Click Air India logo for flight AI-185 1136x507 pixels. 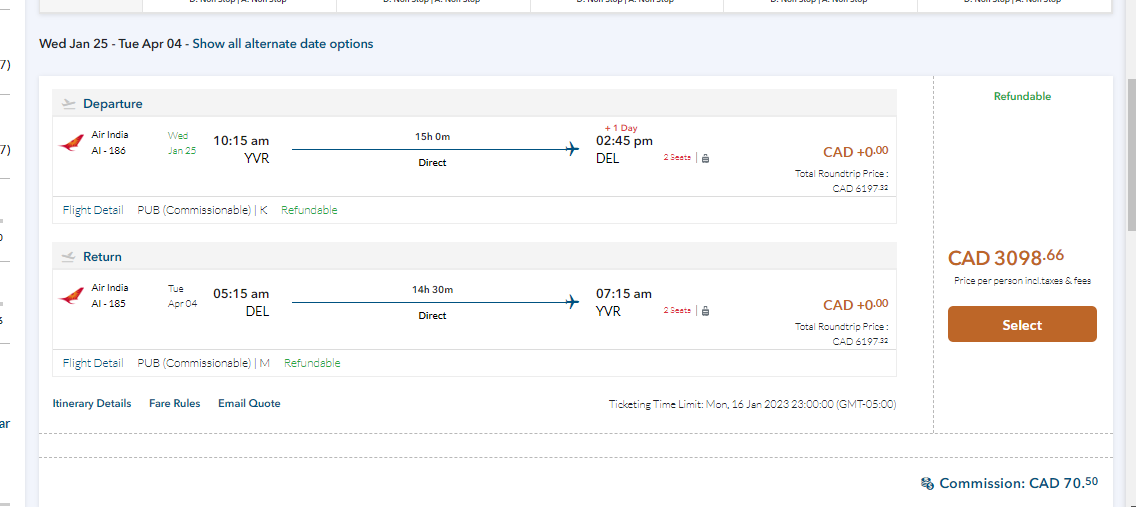[x=71, y=296]
